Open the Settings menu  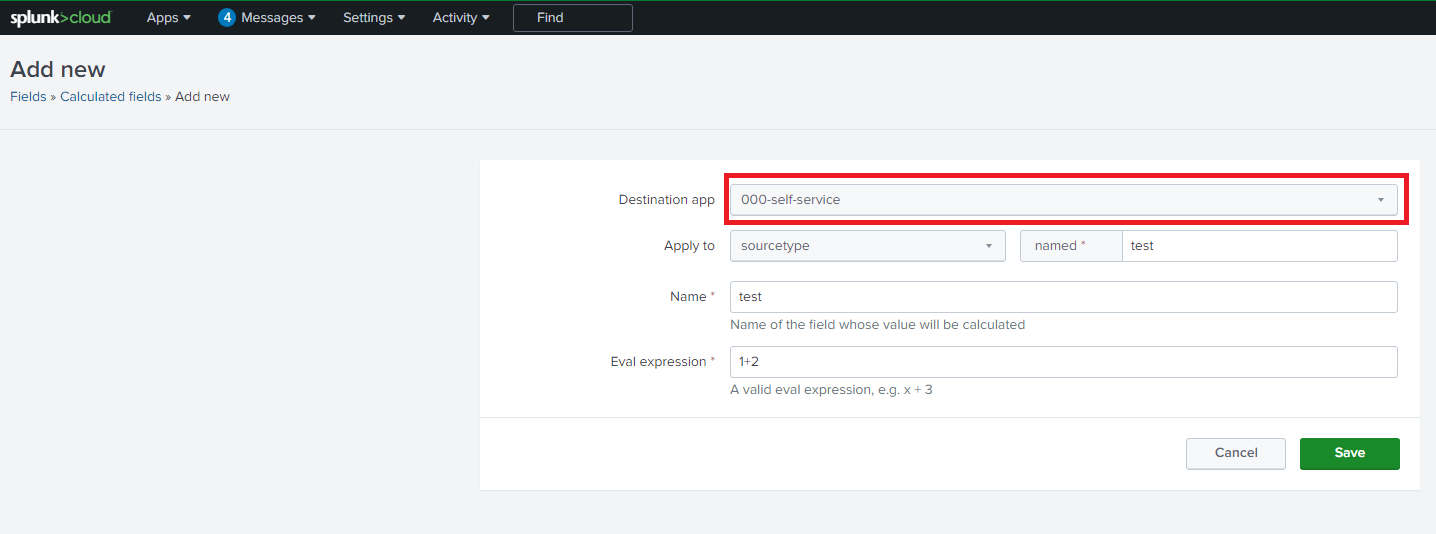point(374,18)
